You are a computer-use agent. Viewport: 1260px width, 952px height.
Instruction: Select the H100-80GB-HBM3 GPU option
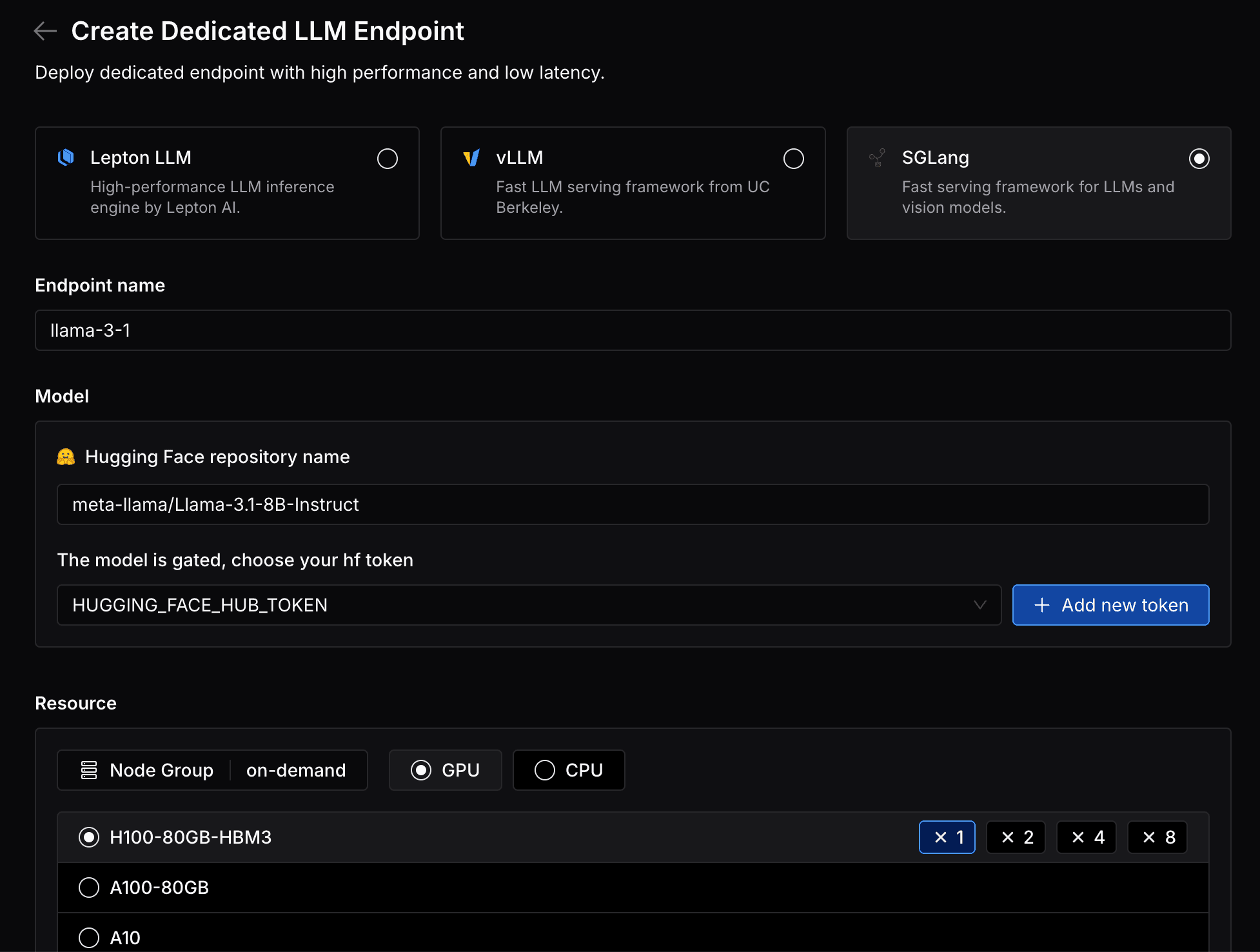click(89, 837)
